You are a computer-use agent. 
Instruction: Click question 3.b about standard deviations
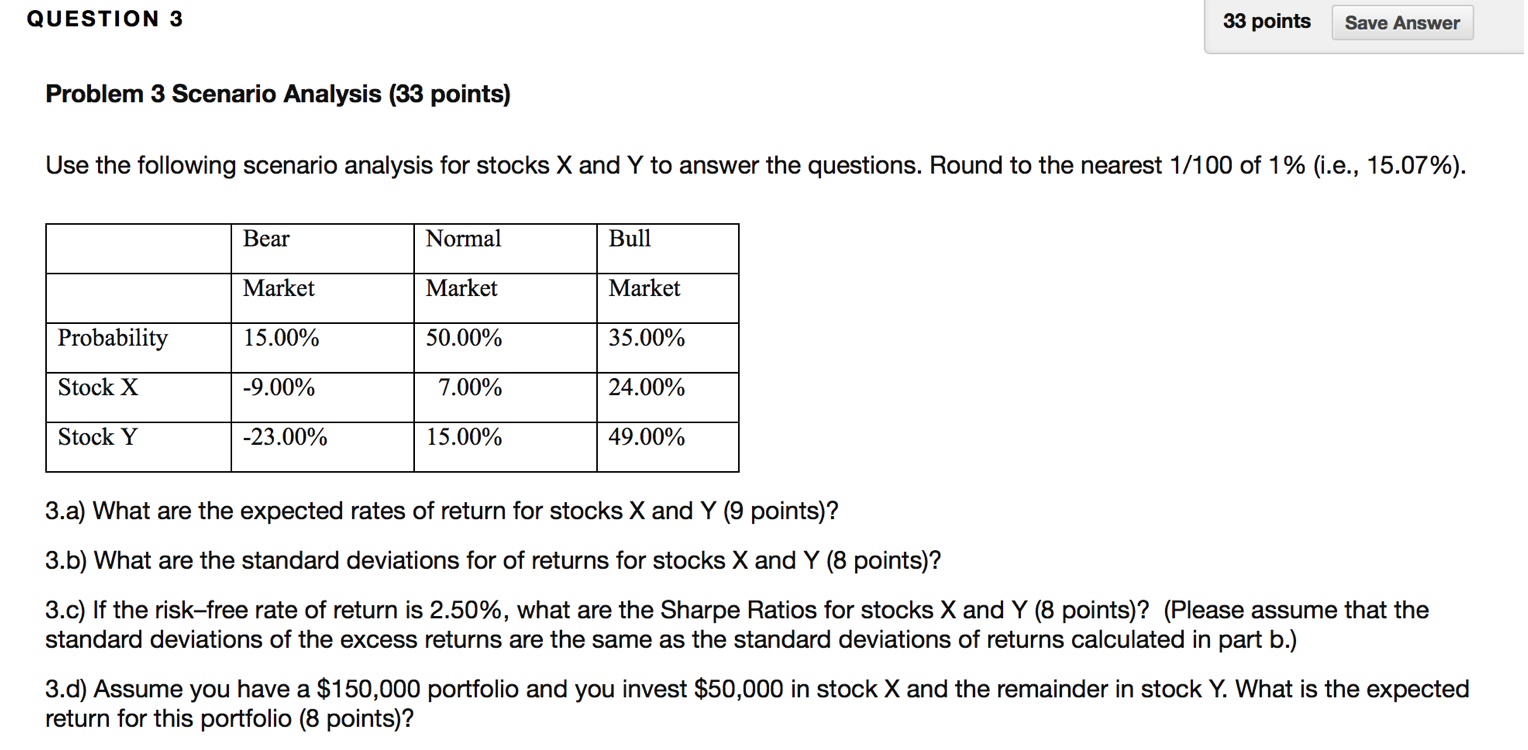tap(493, 561)
